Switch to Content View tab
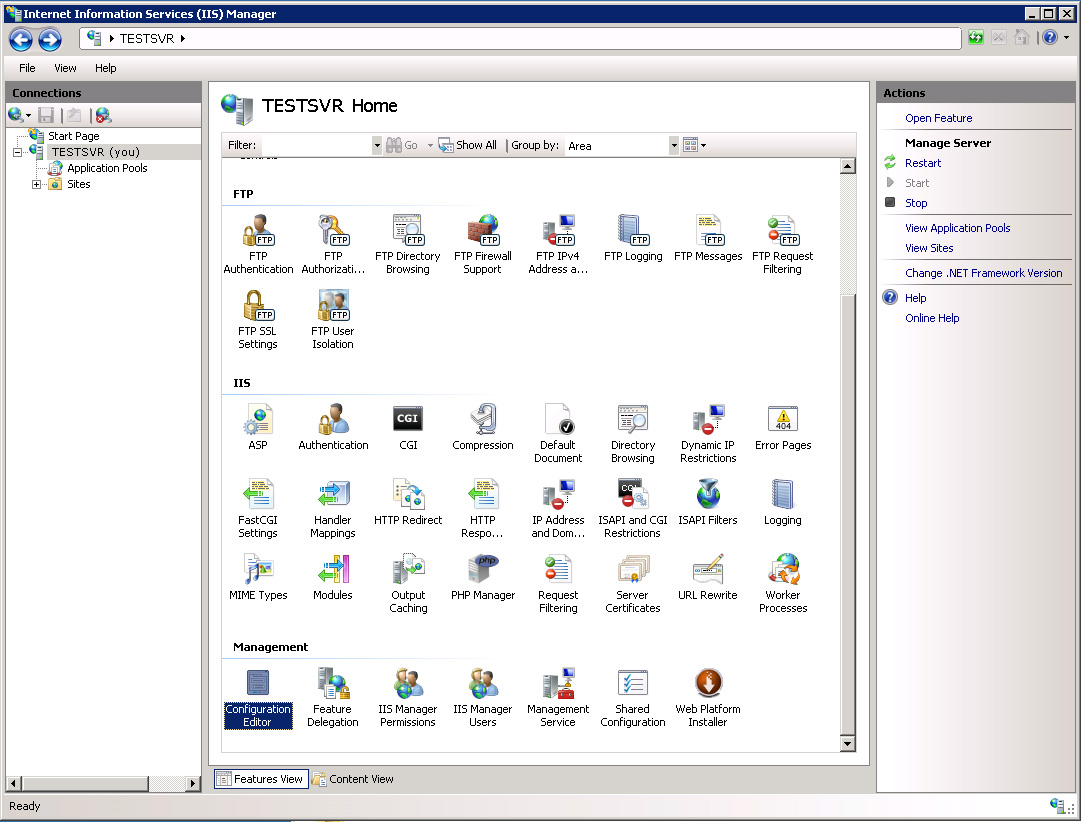 [352, 779]
